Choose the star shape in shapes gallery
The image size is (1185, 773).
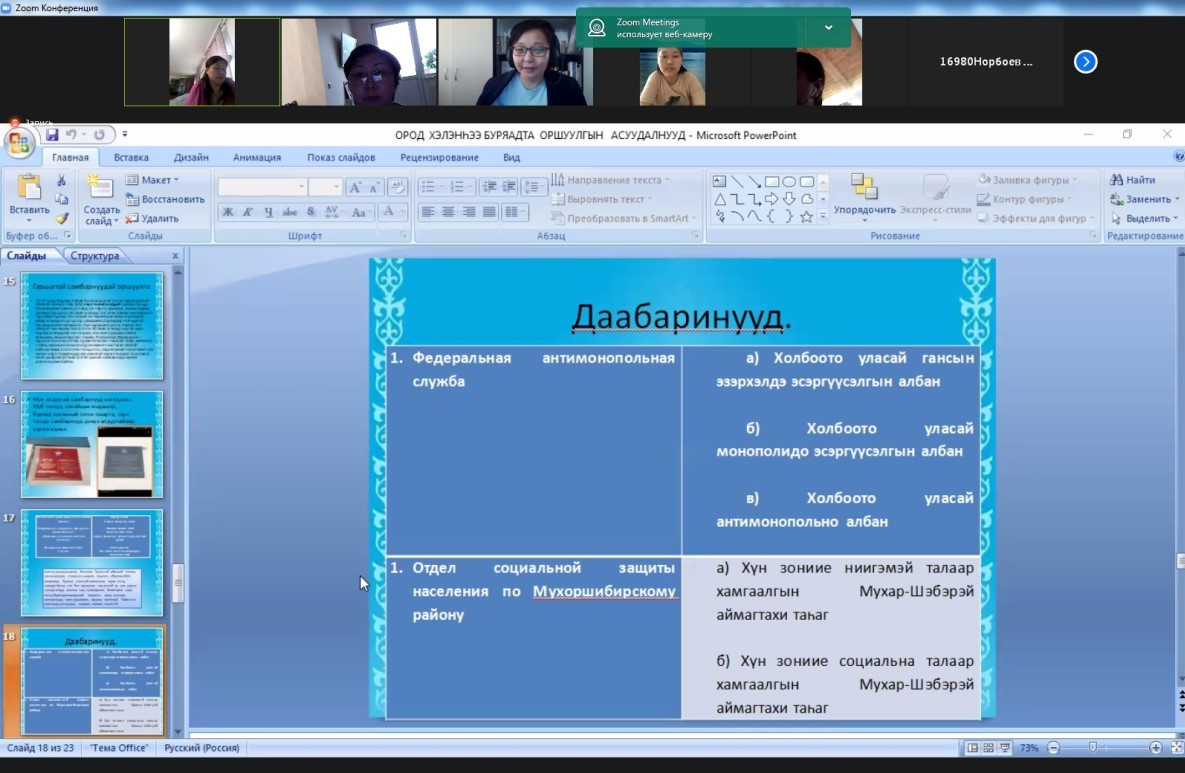(x=806, y=216)
